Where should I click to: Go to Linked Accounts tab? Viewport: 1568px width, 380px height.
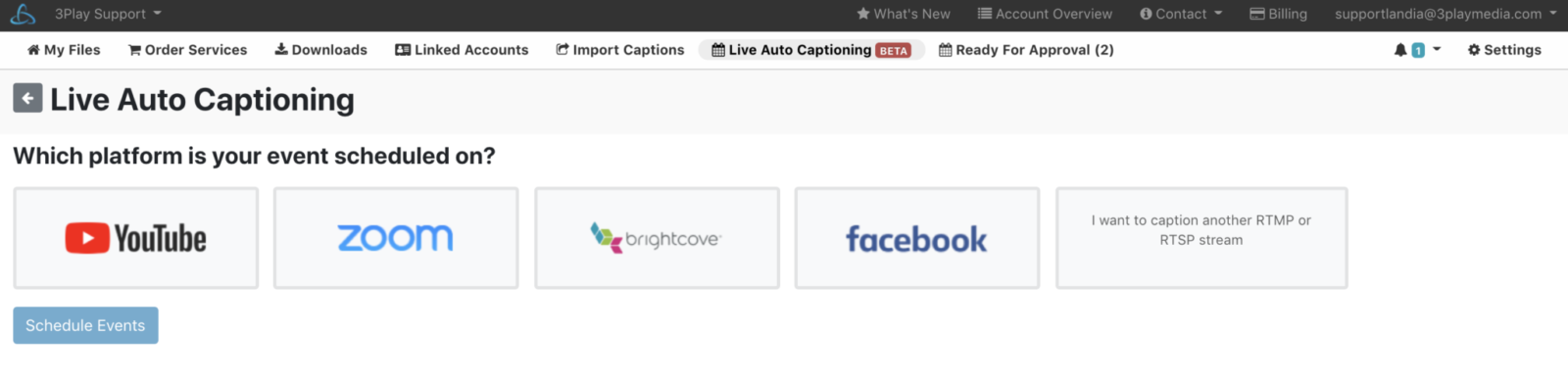[x=462, y=50]
